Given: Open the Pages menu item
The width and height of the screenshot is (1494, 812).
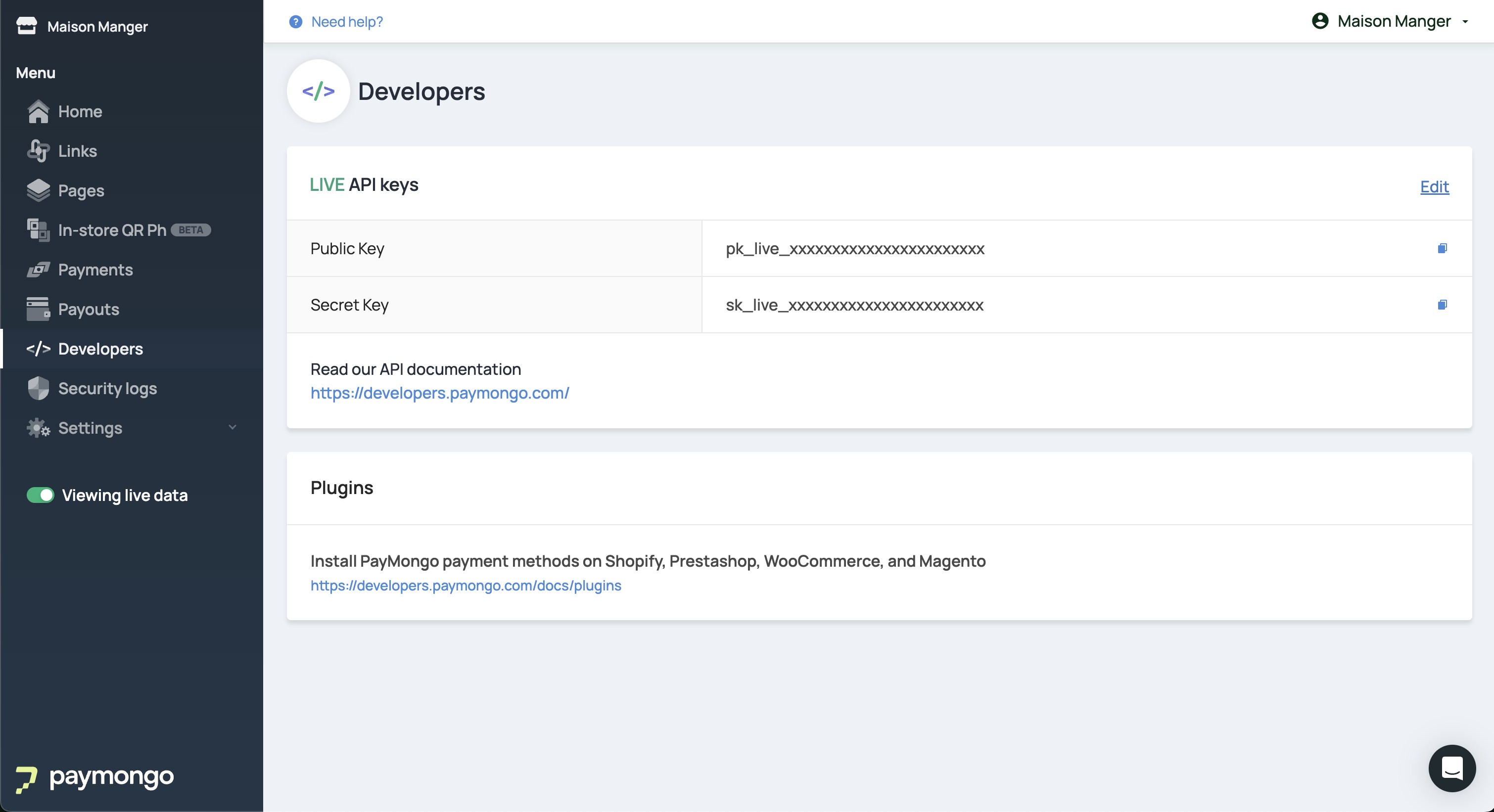Looking at the screenshot, I should click(x=132, y=190).
